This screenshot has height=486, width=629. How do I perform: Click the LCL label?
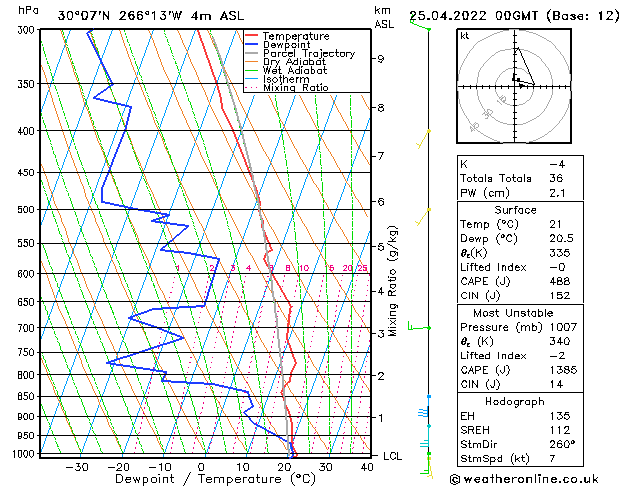tap(392, 456)
